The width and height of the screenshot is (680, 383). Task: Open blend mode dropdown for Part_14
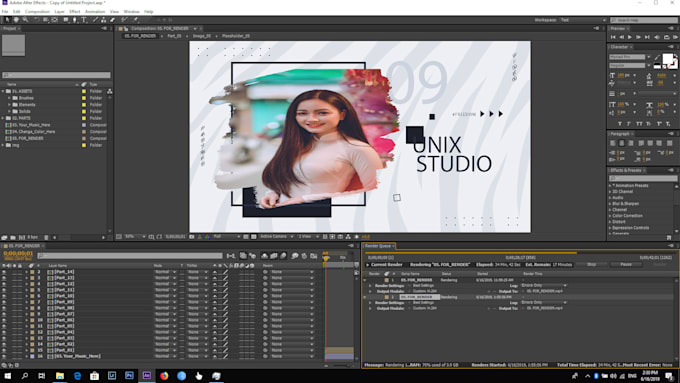pos(165,272)
